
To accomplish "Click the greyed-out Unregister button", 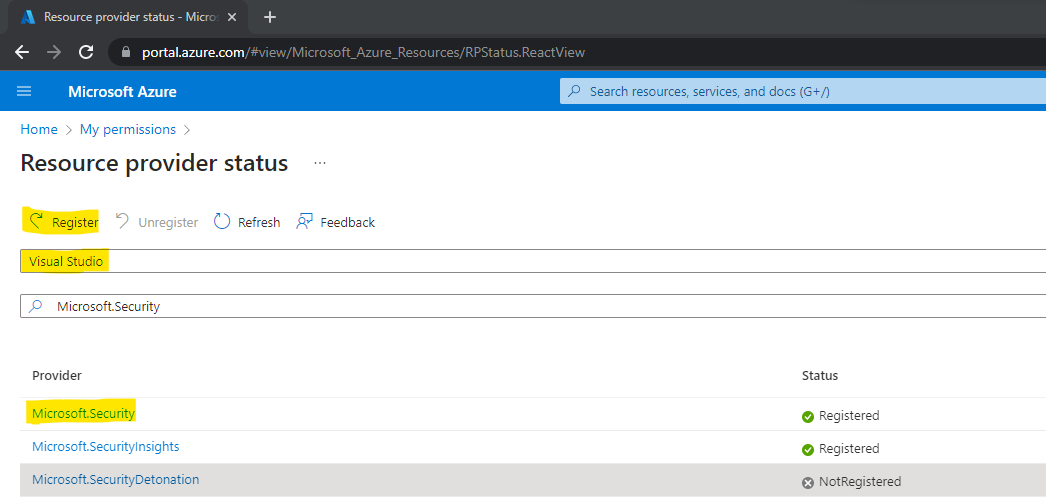I will [157, 222].
